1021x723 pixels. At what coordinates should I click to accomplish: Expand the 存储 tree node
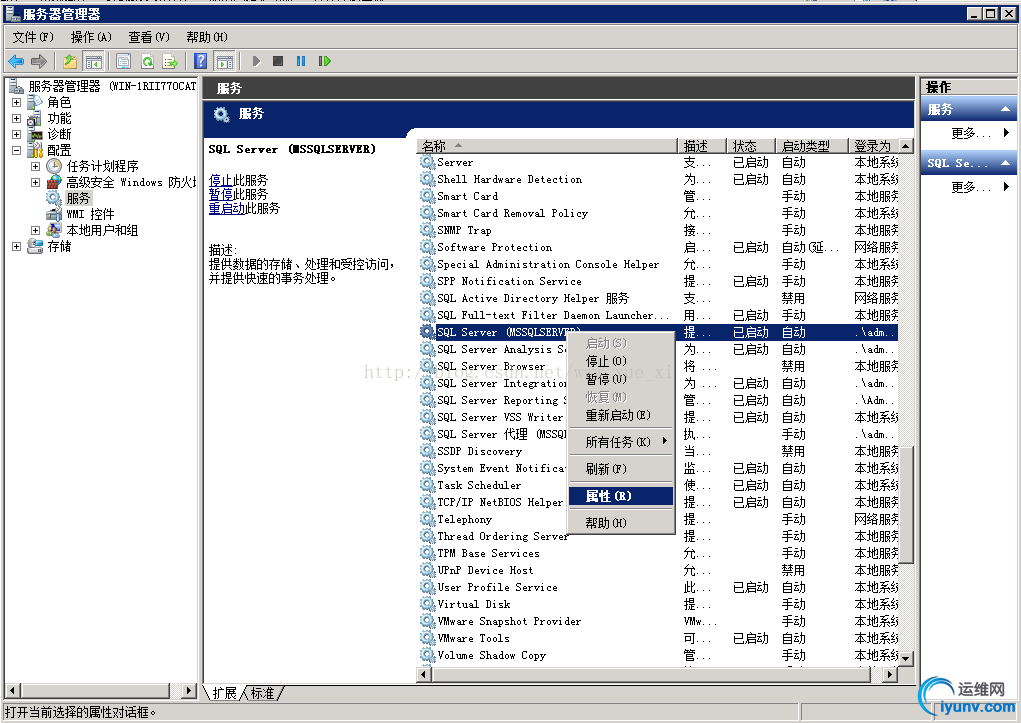(16, 246)
